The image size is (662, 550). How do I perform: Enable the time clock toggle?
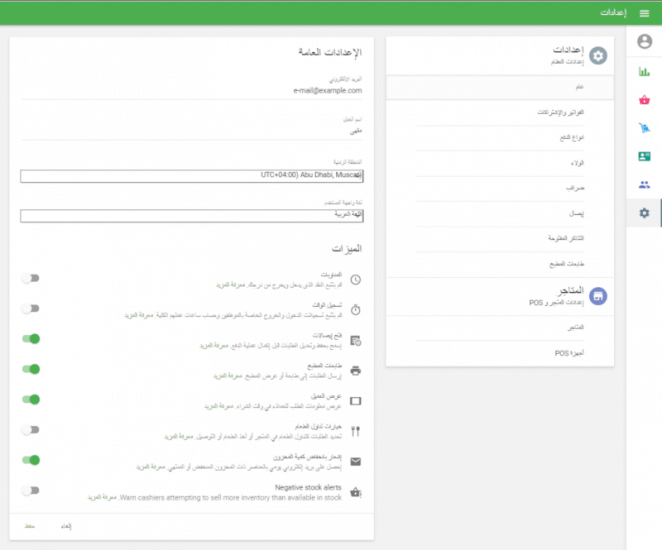pos(31,309)
